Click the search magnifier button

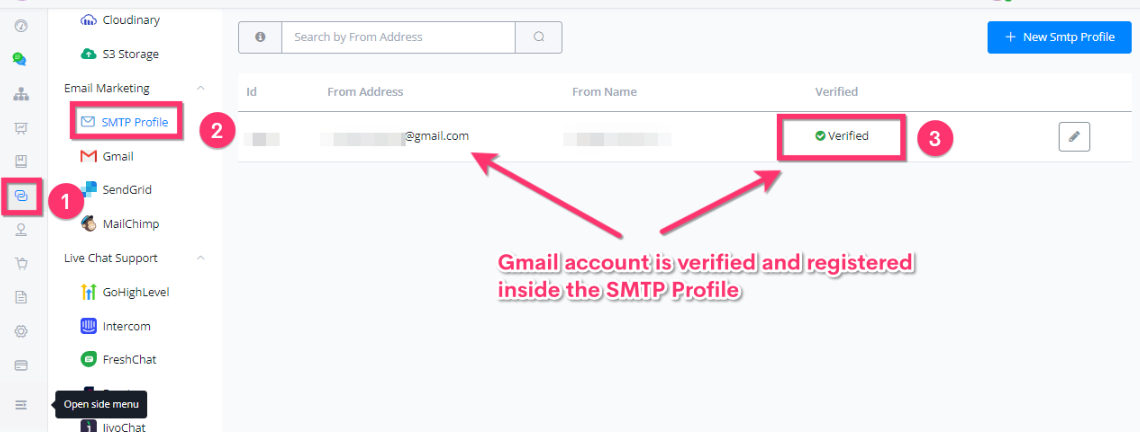pyautogui.click(x=539, y=37)
